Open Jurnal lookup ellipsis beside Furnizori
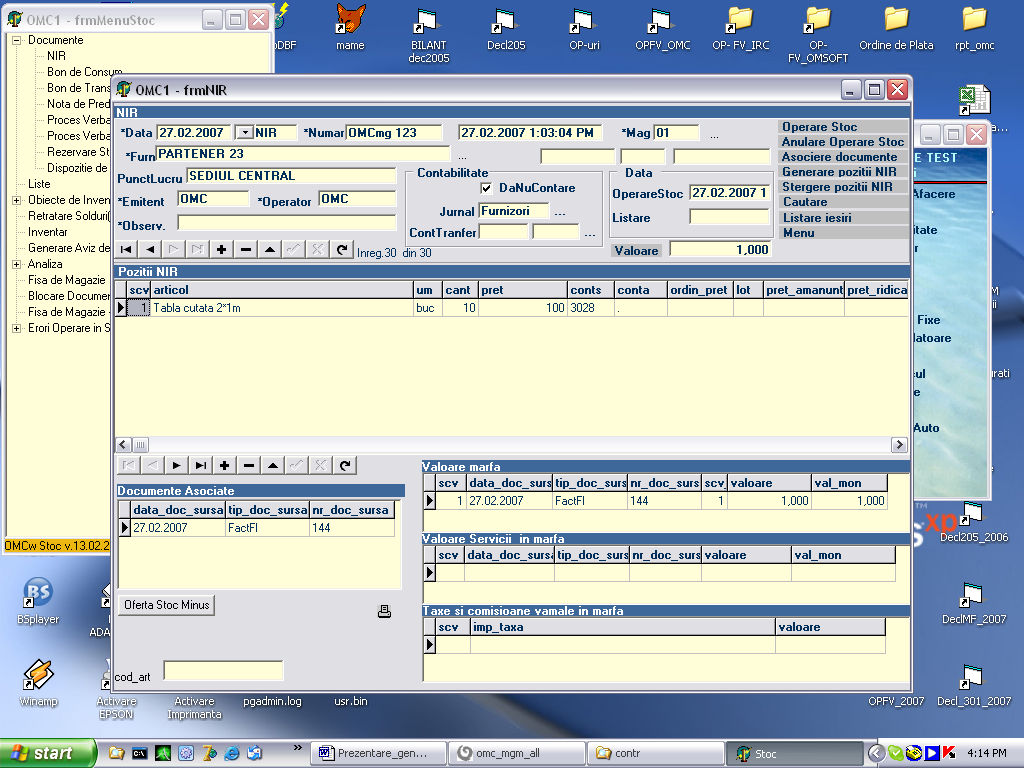The image size is (1024, 768). pyautogui.click(x=560, y=212)
